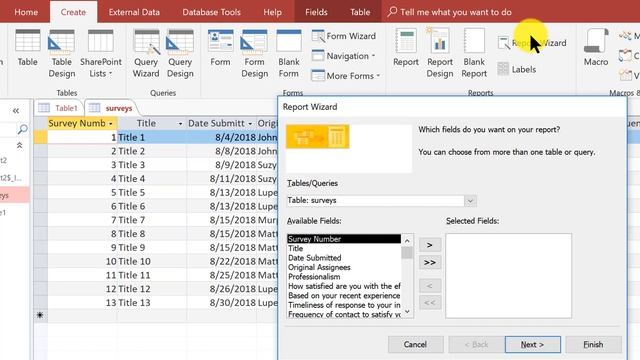Switch to the Table1 document tab
This screenshot has height=360, width=640.
(x=59, y=108)
